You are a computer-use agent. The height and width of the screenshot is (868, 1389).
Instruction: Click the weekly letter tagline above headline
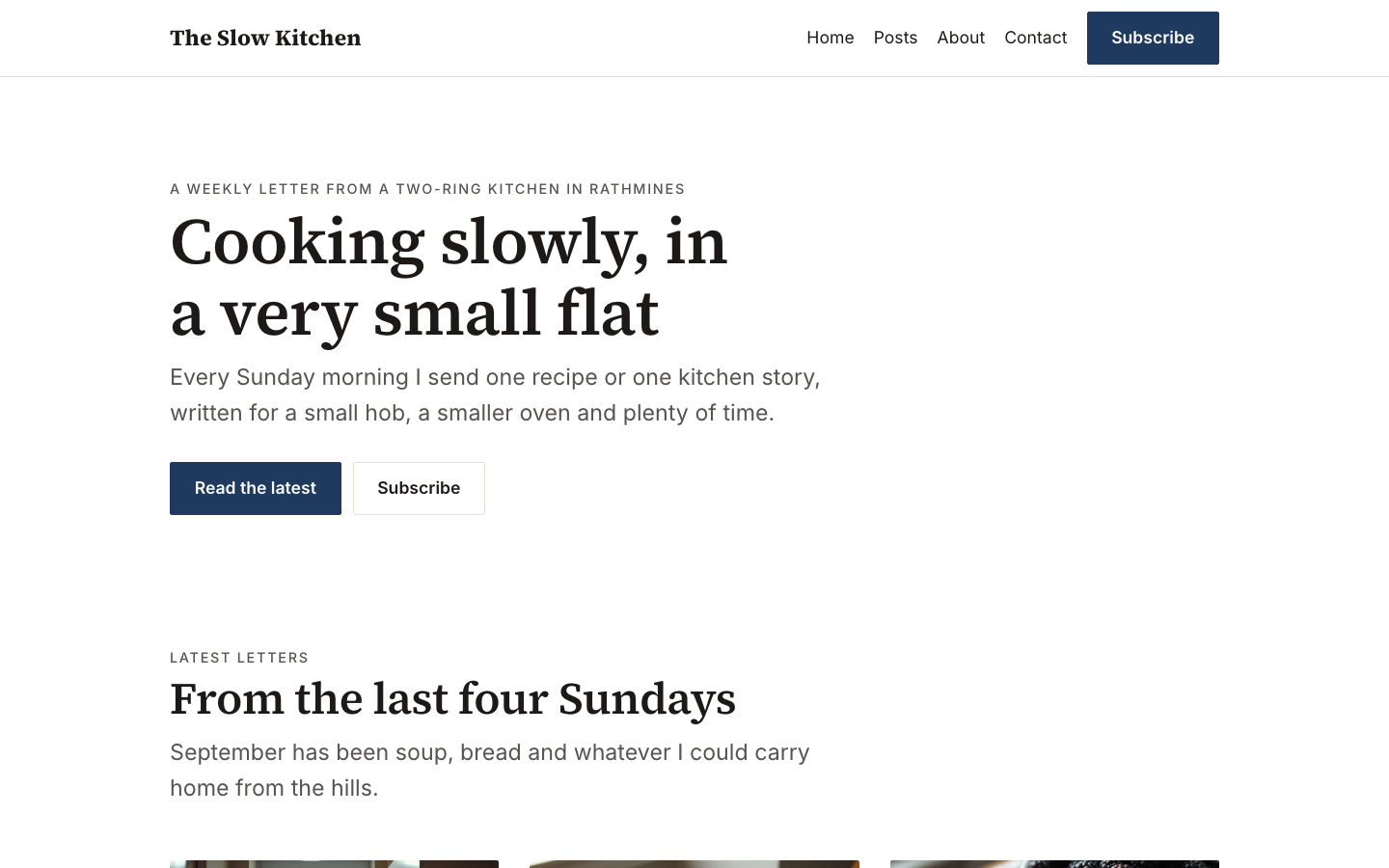click(427, 189)
